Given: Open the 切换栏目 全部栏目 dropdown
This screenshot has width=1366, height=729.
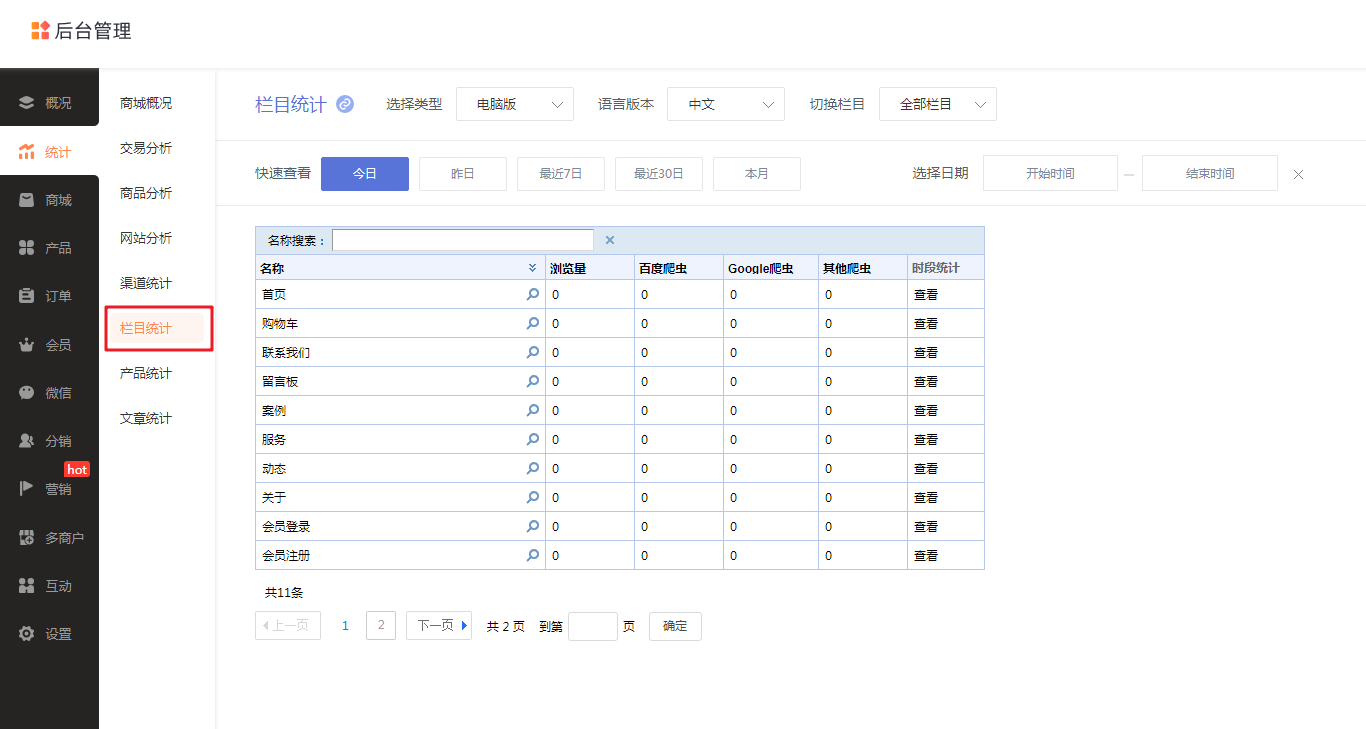Looking at the screenshot, I should click(x=938, y=104).
